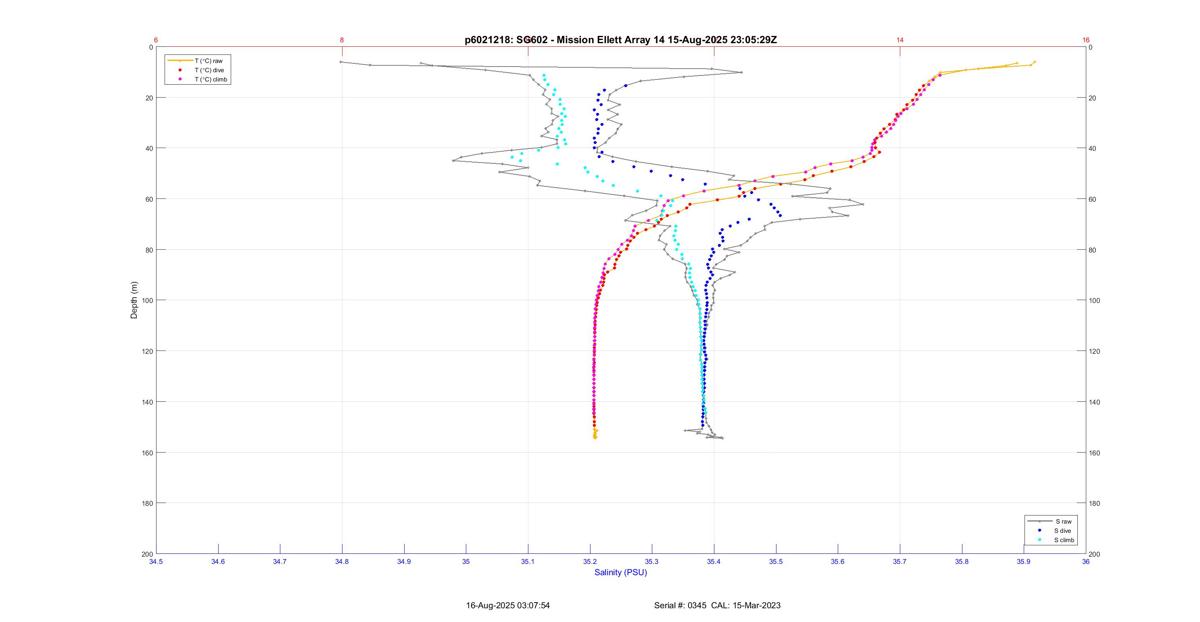Click the 'T (°C) raw' legend entry
The width and height of the screenshot is (1200, 622).
tap(208, 61)
